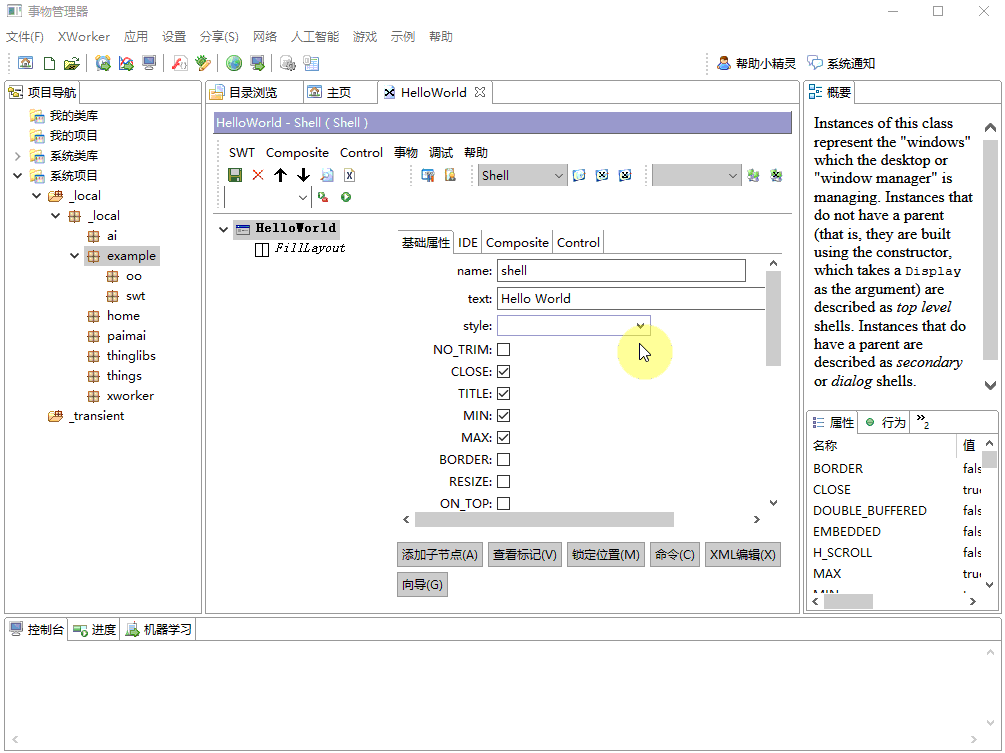Image resolution: width=1005 pixels, height=753 pixels.
Task: Open the empty combo right of Shell icons
Action: pos(697,176)
